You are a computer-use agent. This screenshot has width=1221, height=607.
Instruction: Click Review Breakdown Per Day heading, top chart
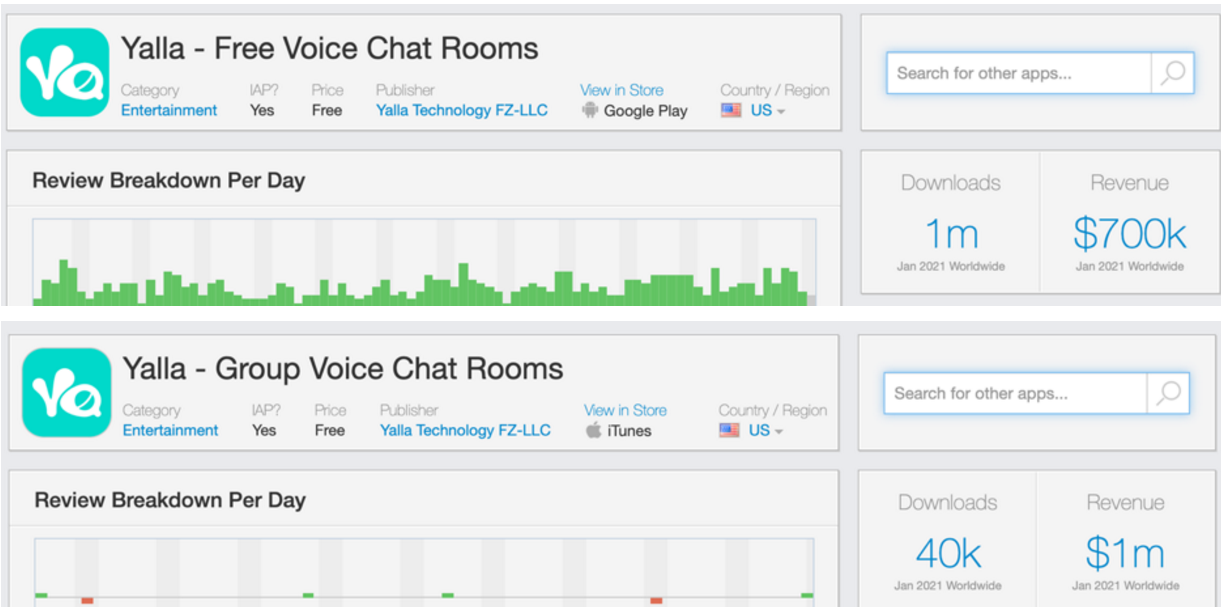169,181
